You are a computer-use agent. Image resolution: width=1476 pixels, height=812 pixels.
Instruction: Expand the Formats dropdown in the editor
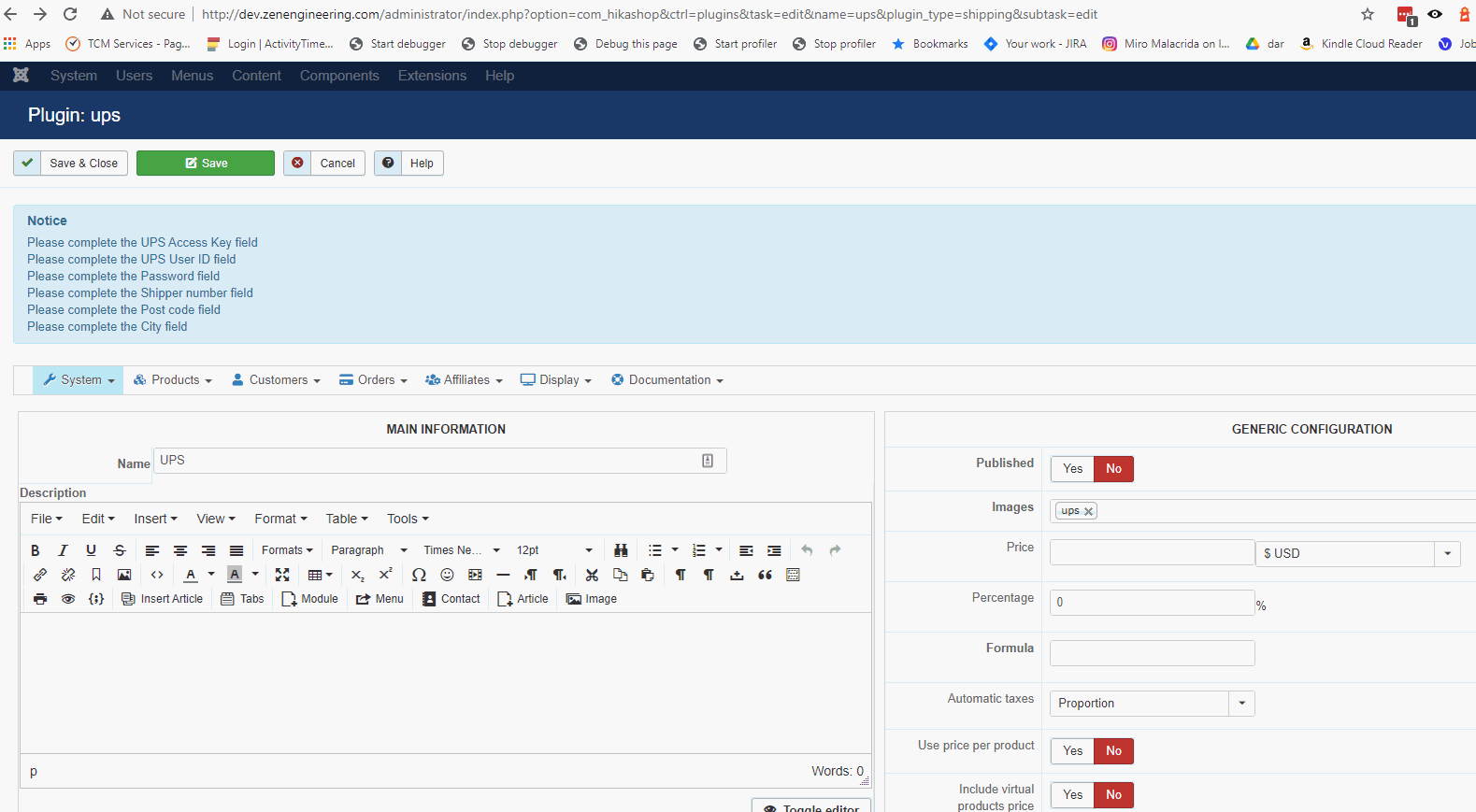[x=287, y=550]
